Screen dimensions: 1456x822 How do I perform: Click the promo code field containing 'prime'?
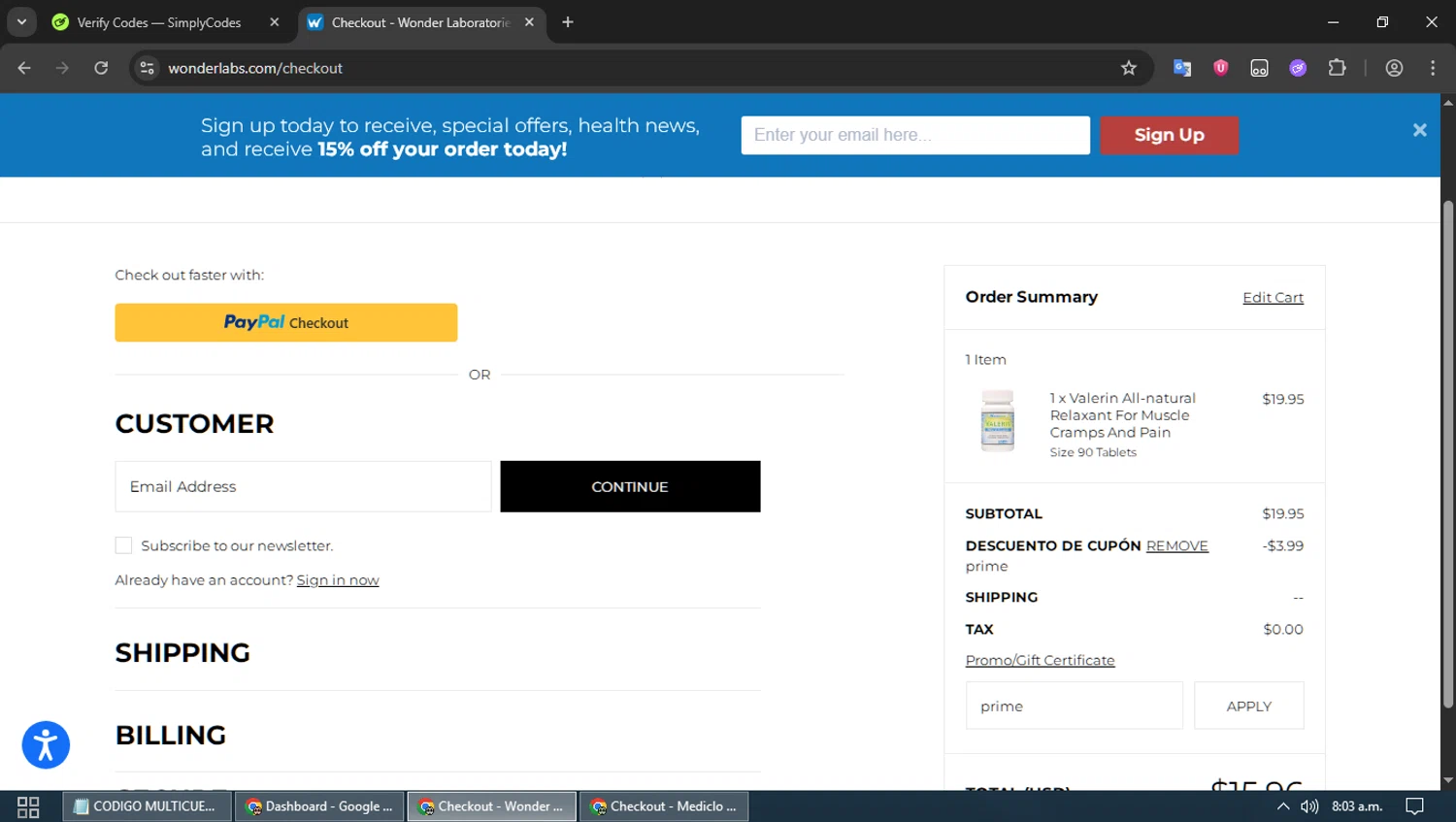tap(1074, 706)
